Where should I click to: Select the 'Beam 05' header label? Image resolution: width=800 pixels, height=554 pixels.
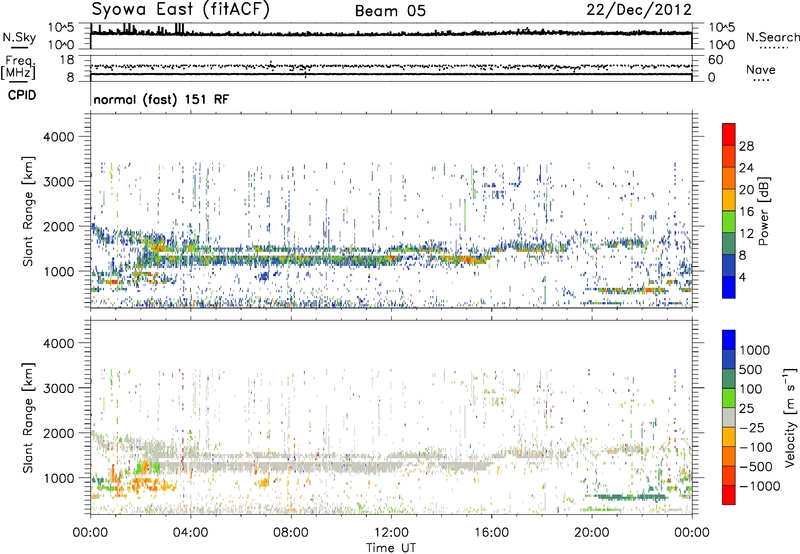pyautogui.click(x=390, y=11)
